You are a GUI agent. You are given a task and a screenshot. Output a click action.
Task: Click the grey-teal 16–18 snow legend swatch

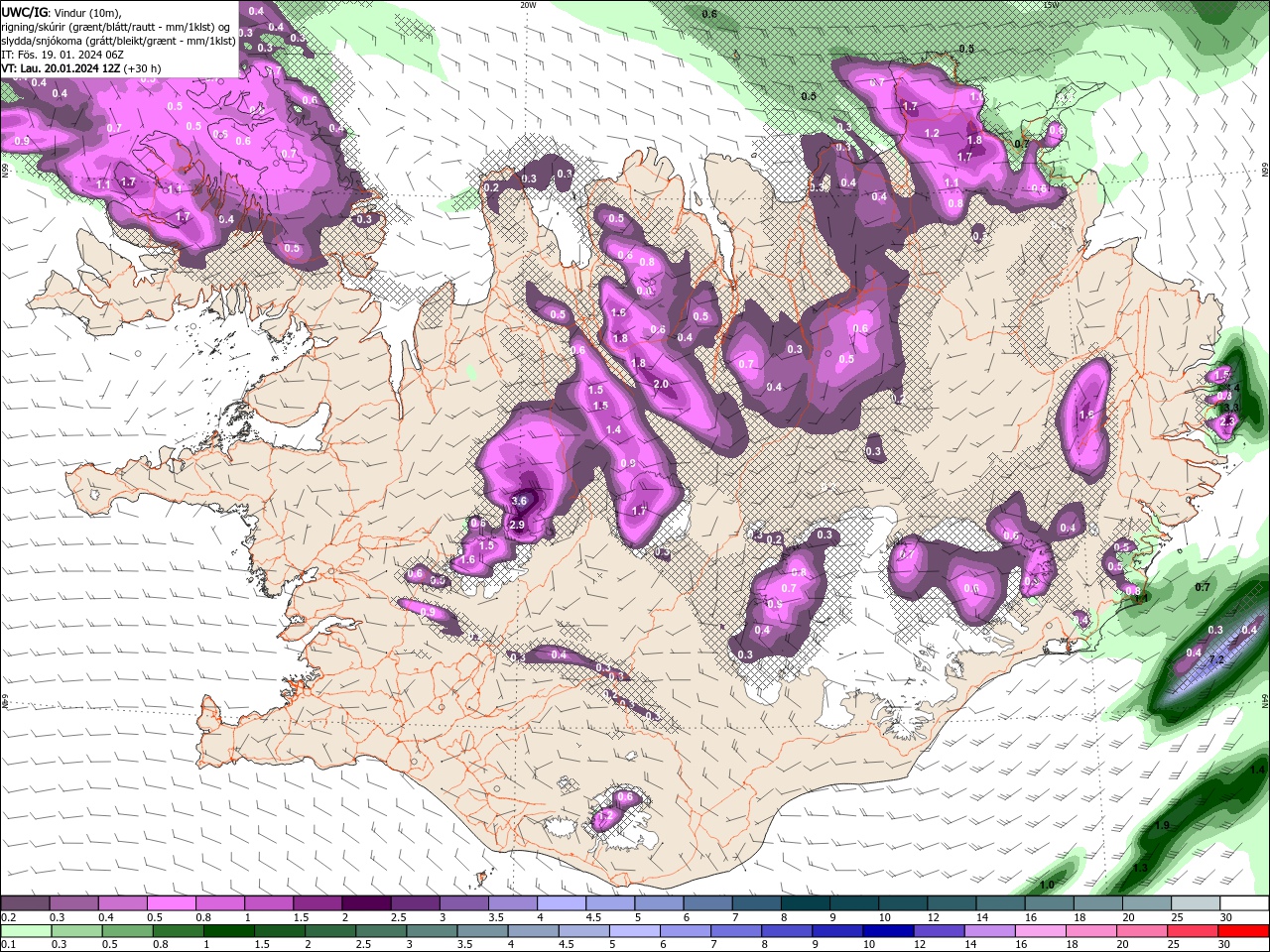click(x=1050, y=903)
